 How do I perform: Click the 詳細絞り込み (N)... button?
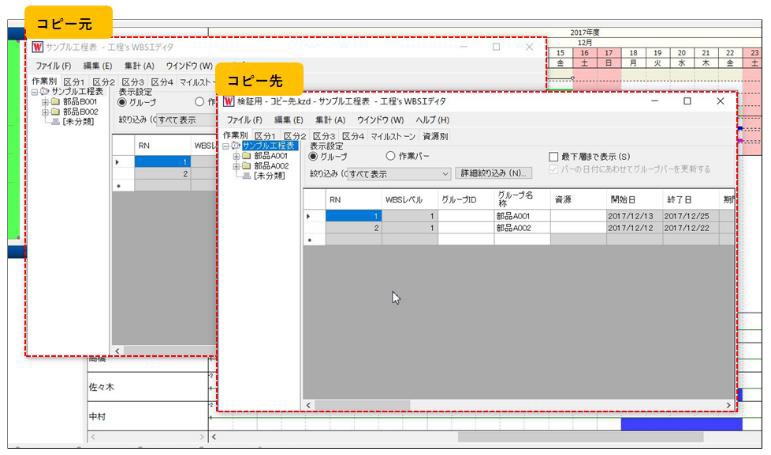tap(495, 174)
